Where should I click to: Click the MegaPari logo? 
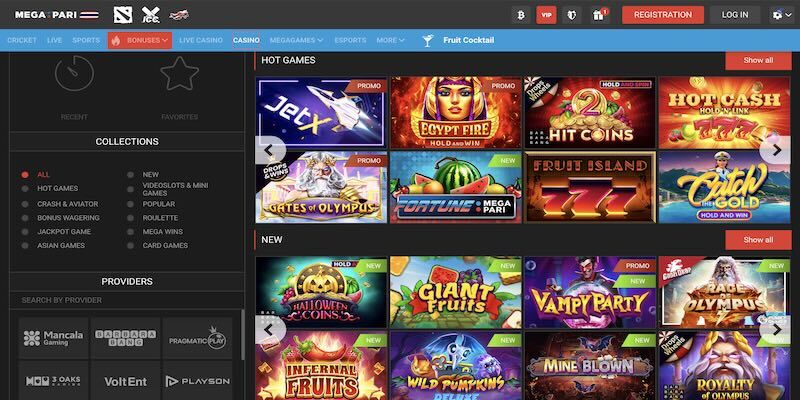pyautogui.click(x=57, y=15)
